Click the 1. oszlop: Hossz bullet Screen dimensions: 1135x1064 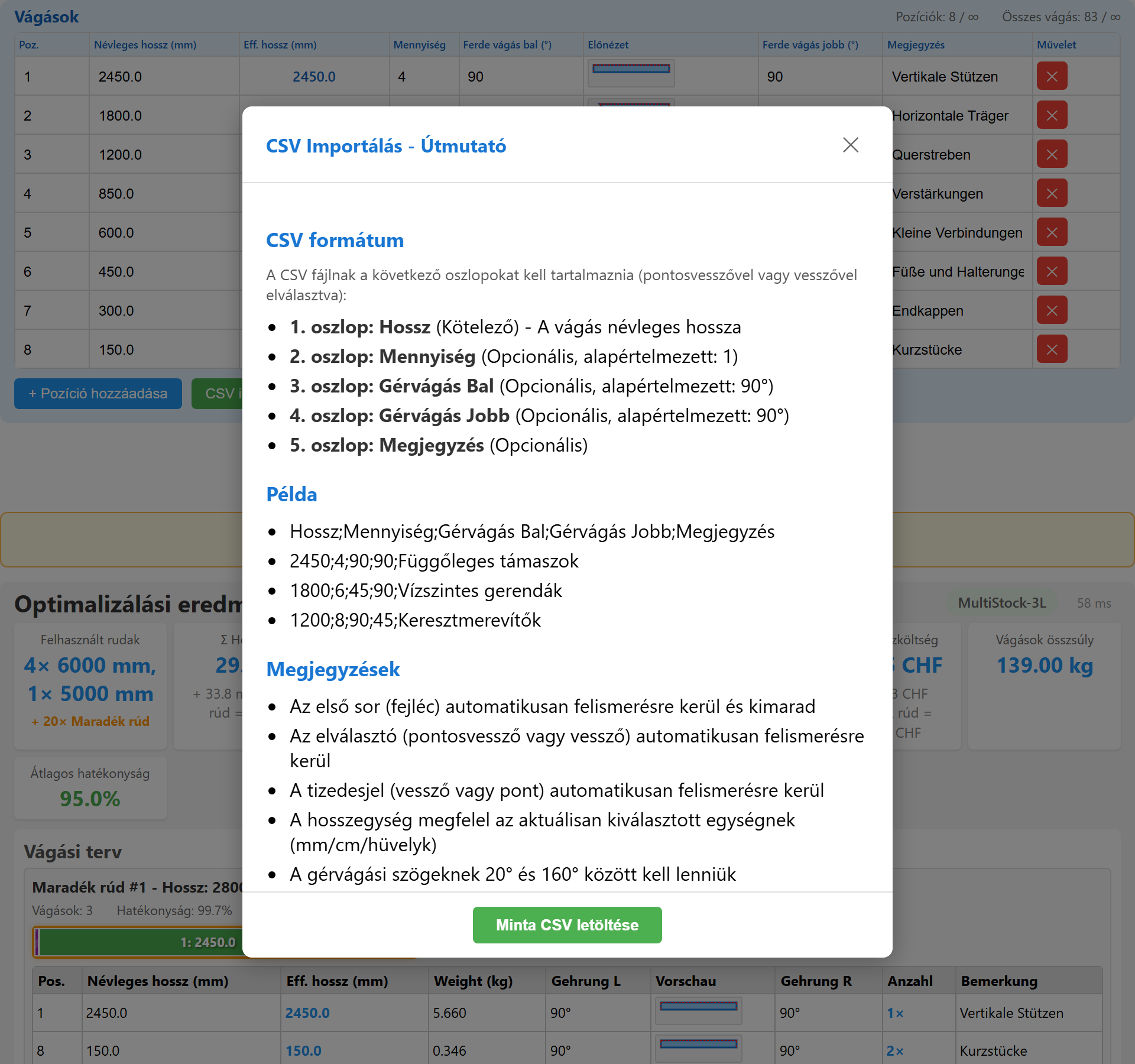(515, 327)
